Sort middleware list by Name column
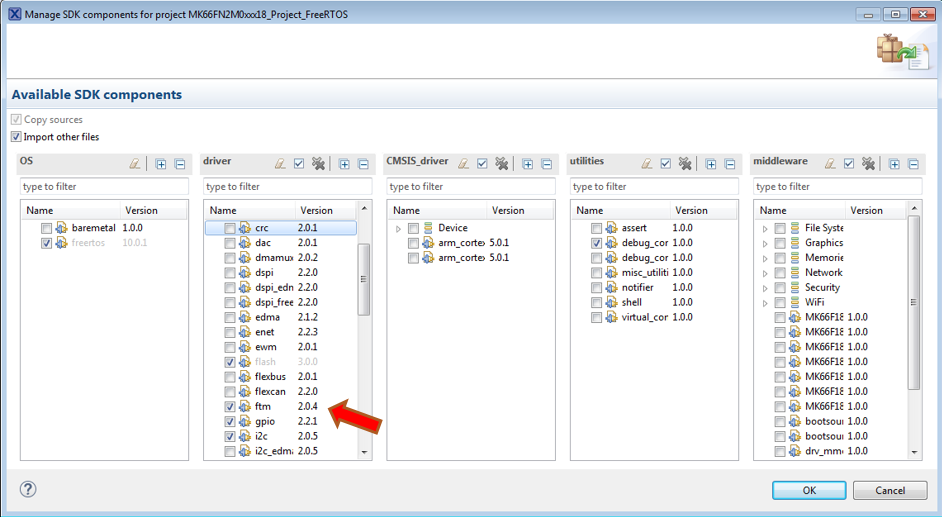 (x=800, y=210)
